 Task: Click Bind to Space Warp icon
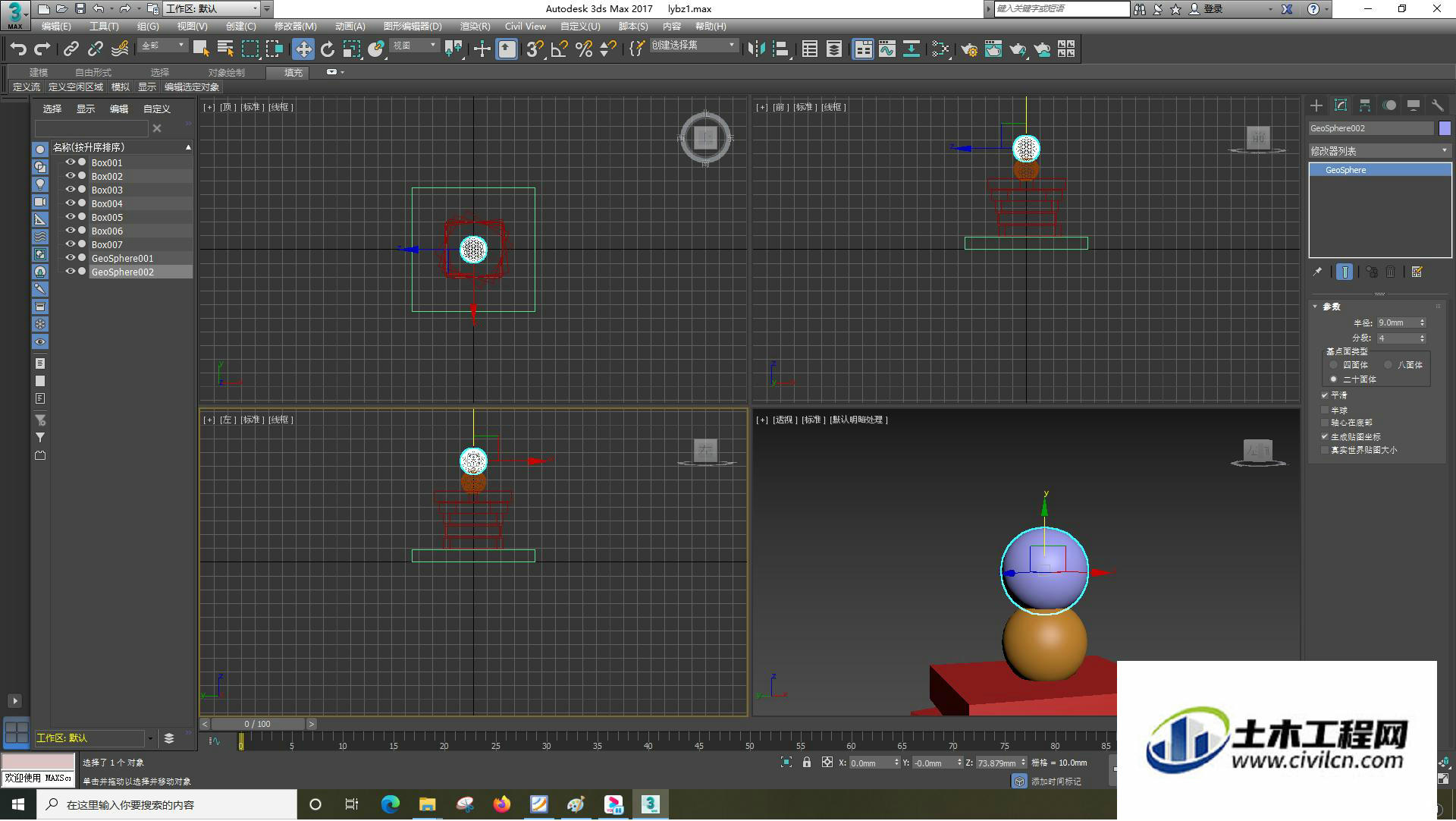coord(120,49)
